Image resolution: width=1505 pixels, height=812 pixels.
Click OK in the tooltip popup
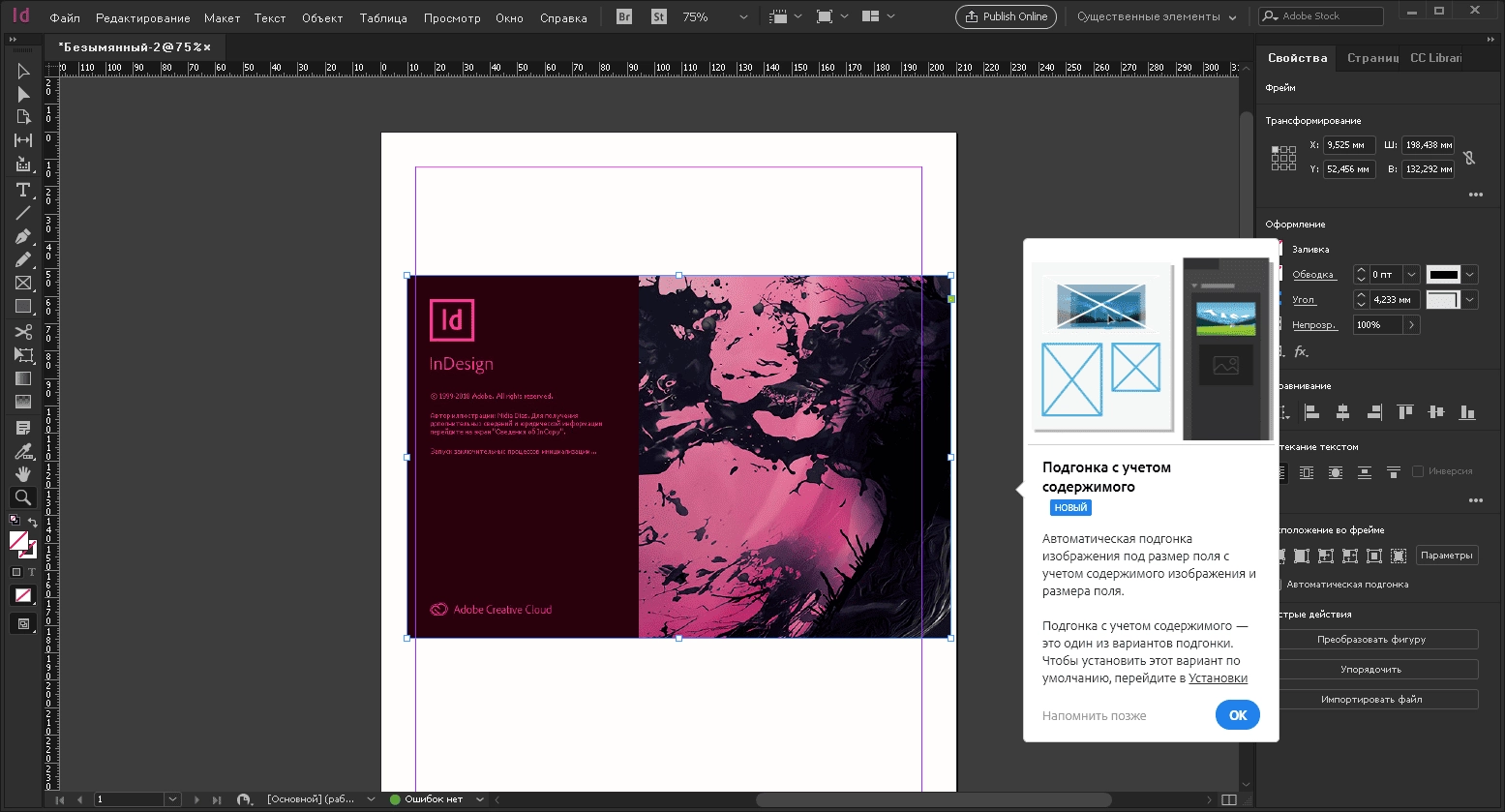(1238, 715)
